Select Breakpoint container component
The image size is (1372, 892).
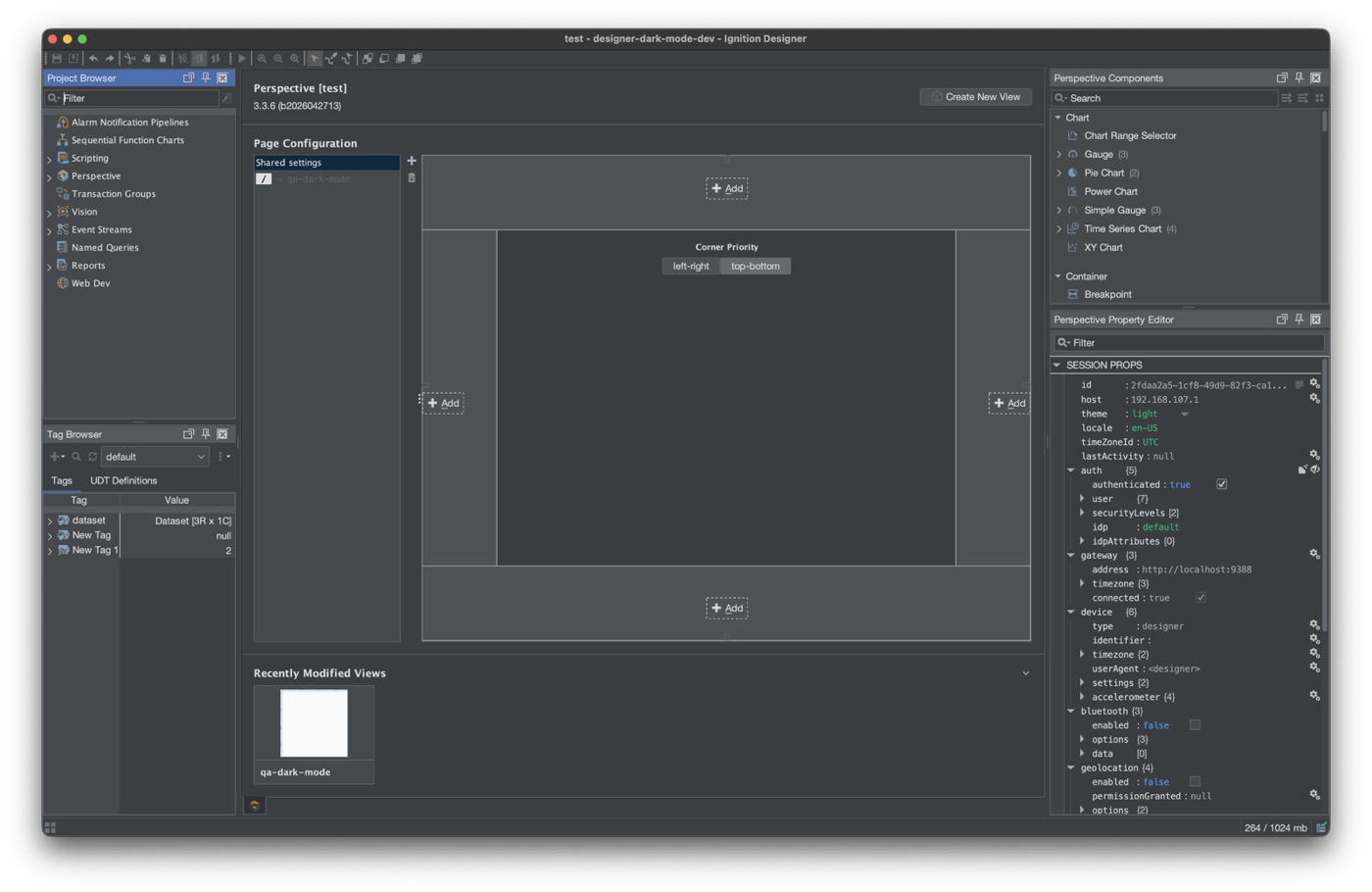pyautogui.click(x=1107, y=294)
